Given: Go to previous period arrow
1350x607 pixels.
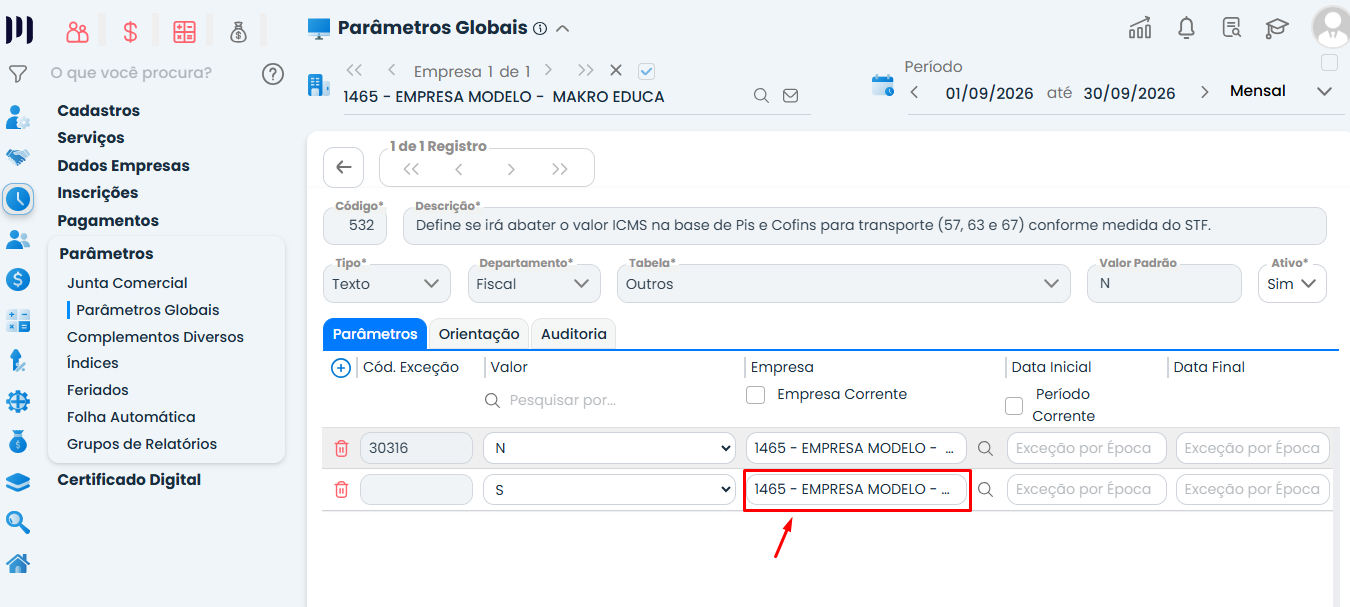Looking at the screenshot, I should [914, 92].
